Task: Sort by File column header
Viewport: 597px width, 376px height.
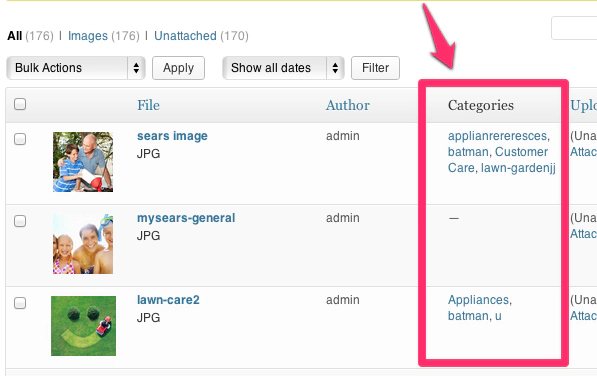Action: [148, 105]
